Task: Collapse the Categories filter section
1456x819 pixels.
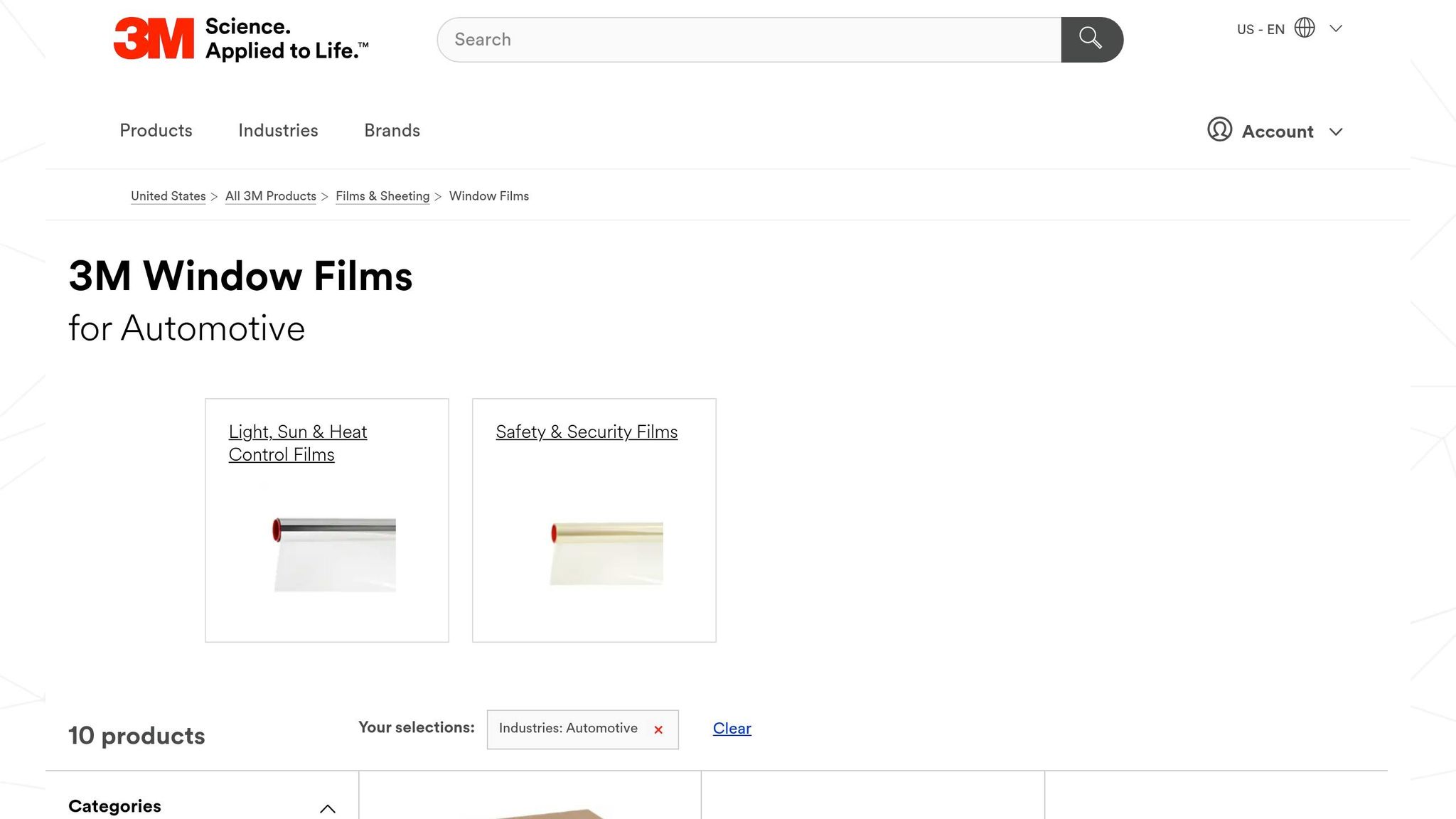Action: (327, 808)
